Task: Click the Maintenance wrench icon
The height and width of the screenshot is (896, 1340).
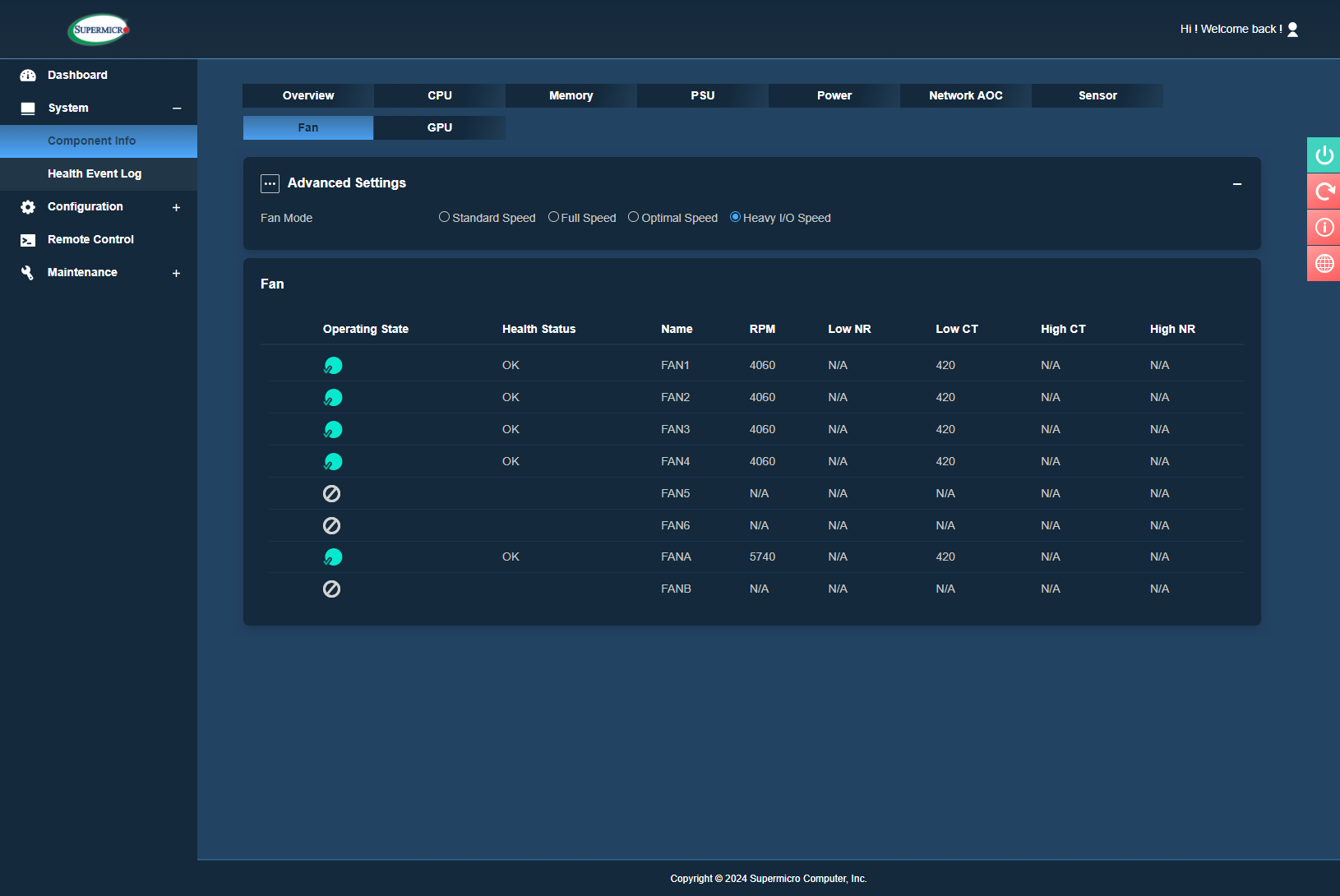Action: [x=28, y=273]
